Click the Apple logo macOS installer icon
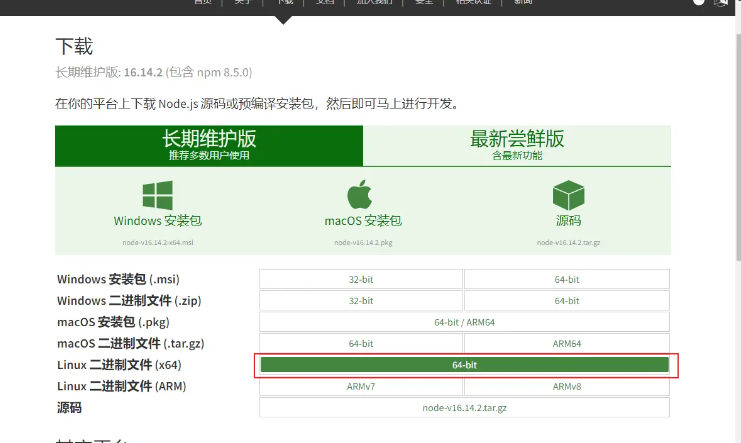This screenshot has width=741, height=443. coord(360,194)
